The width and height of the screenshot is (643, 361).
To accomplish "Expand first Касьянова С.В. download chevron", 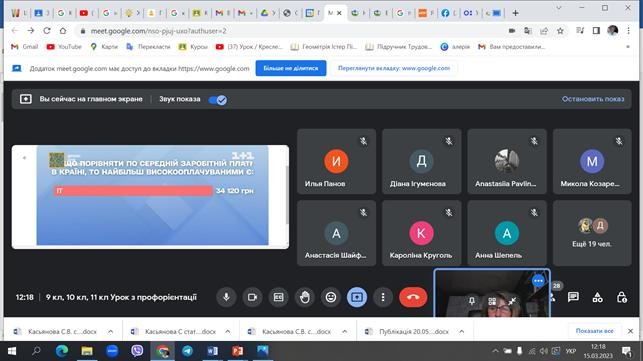I will pyautogui.click(x=110, y=331).
